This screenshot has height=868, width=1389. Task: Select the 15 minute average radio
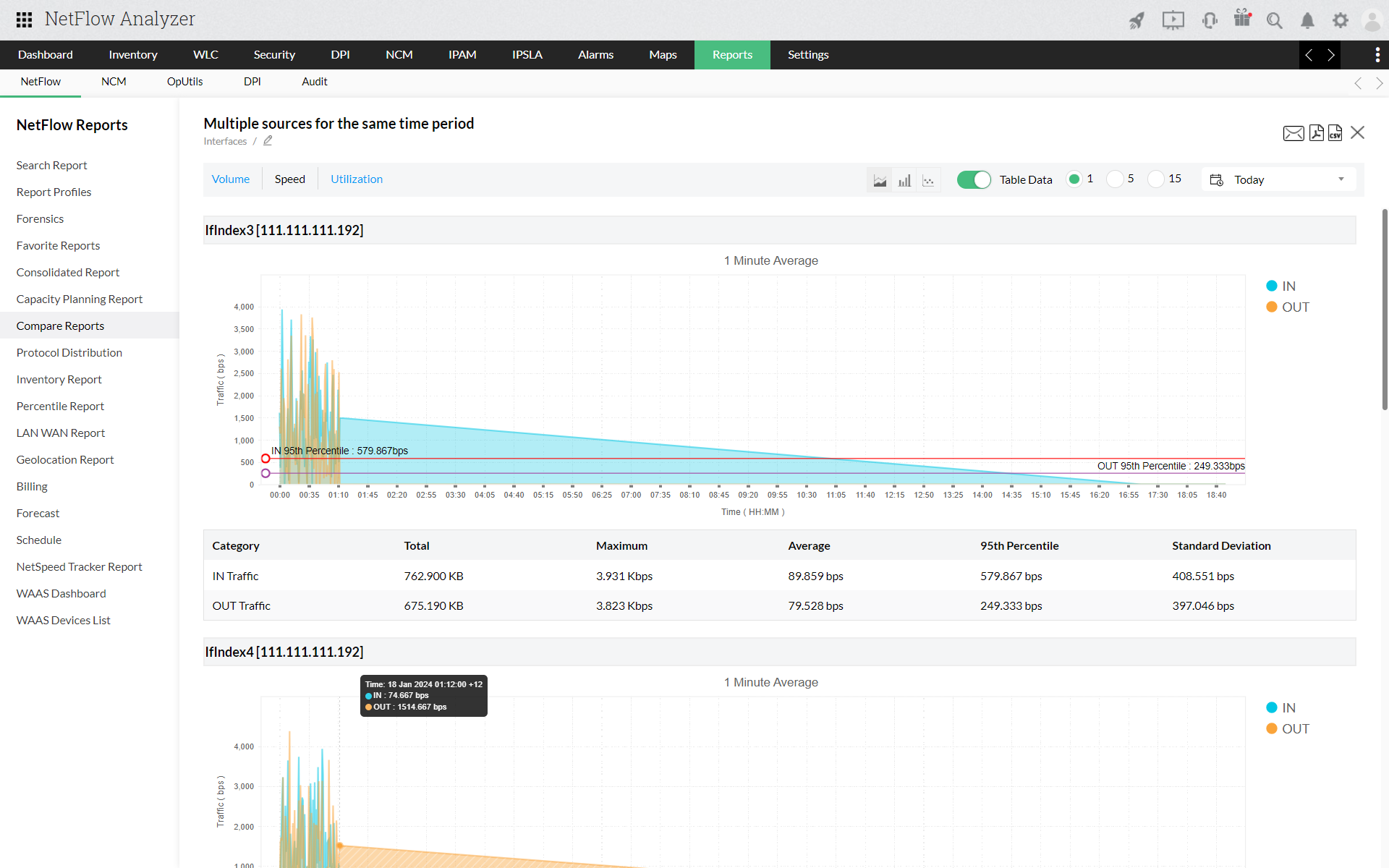(x=1156, y=179)
